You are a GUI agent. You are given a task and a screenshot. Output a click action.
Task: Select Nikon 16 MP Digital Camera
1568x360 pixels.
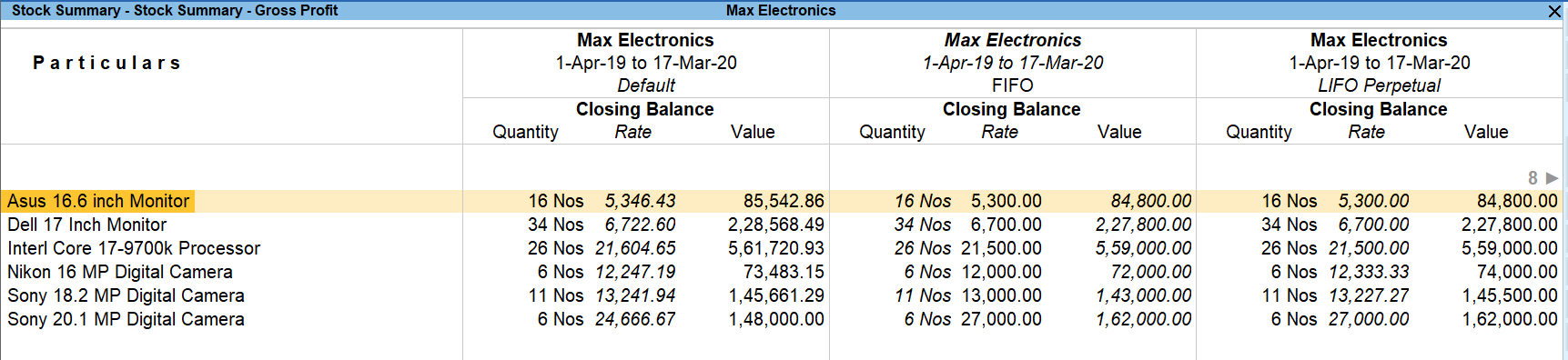[120, 272]
